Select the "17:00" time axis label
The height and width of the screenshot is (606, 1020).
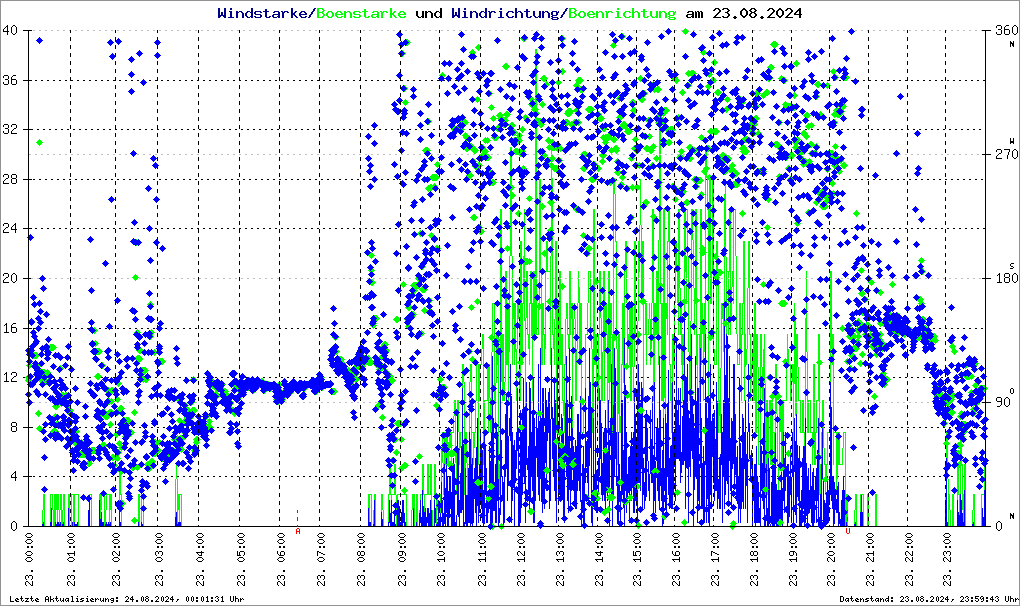(714, 560)
